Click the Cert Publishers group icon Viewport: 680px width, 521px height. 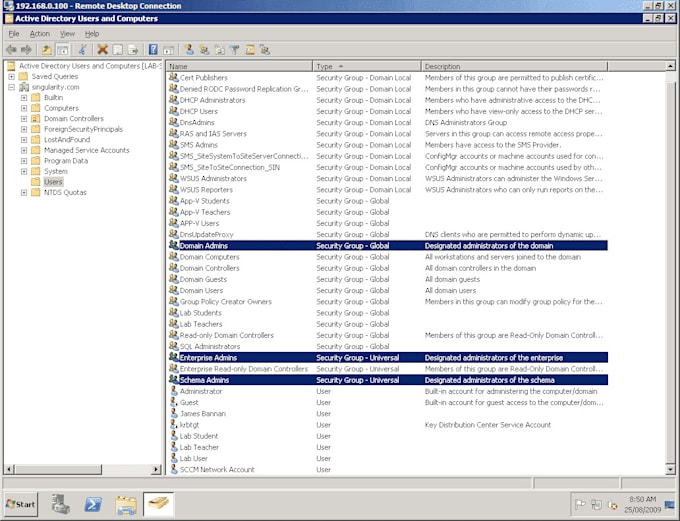click(173, 78)
